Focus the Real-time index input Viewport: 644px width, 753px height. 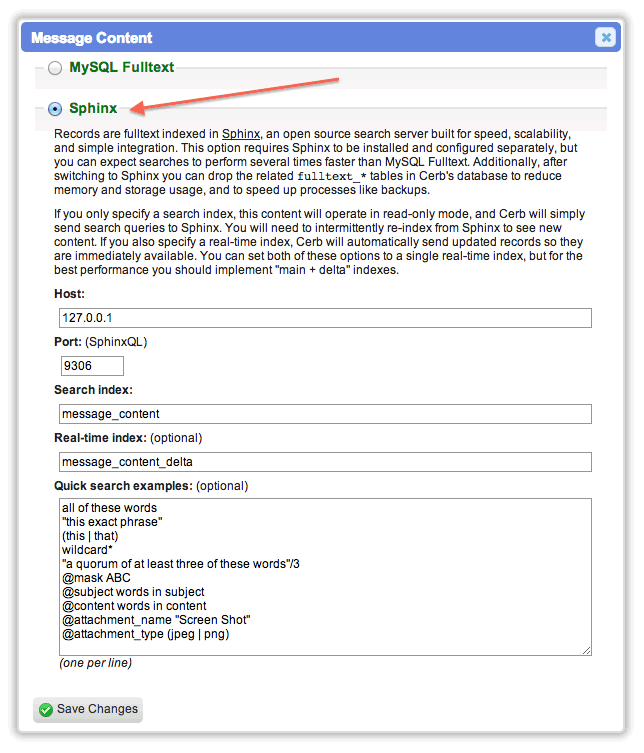(x=325, y=462)
